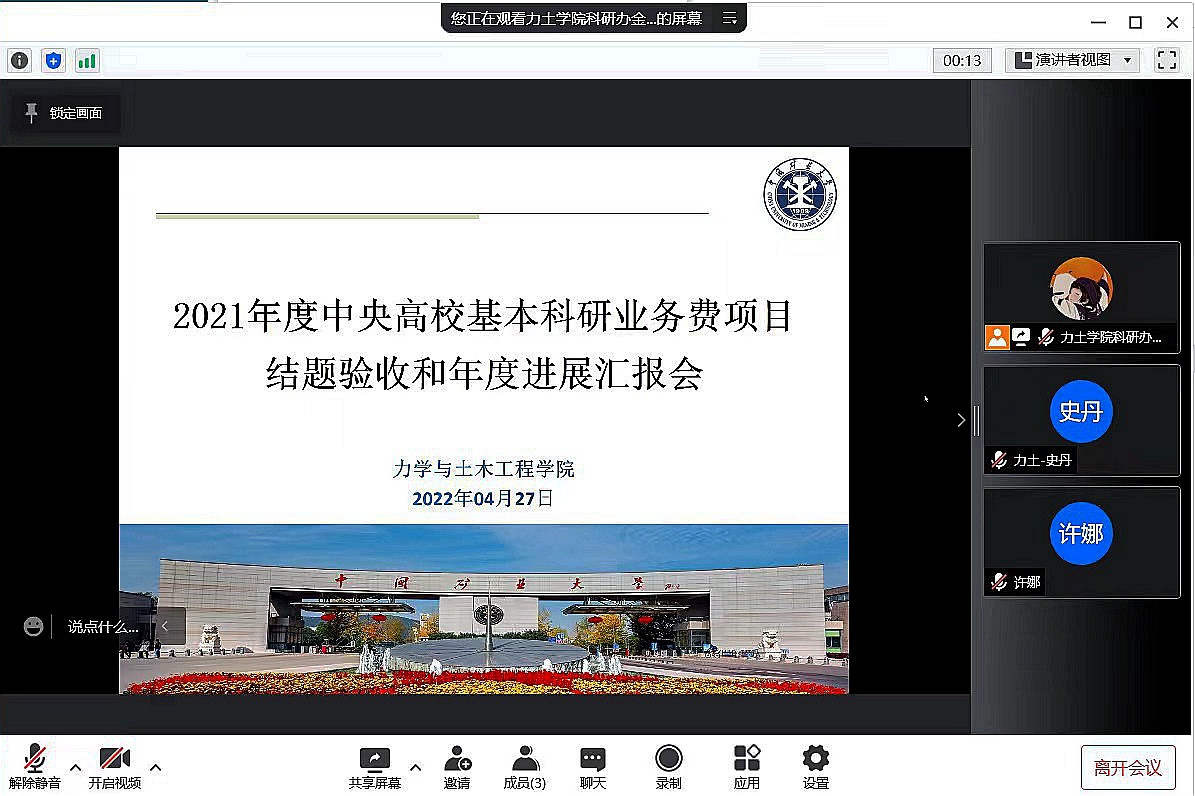Click 共享屏幕 share screen button
Screen dimensions: 1195x796
pos(375,767)
